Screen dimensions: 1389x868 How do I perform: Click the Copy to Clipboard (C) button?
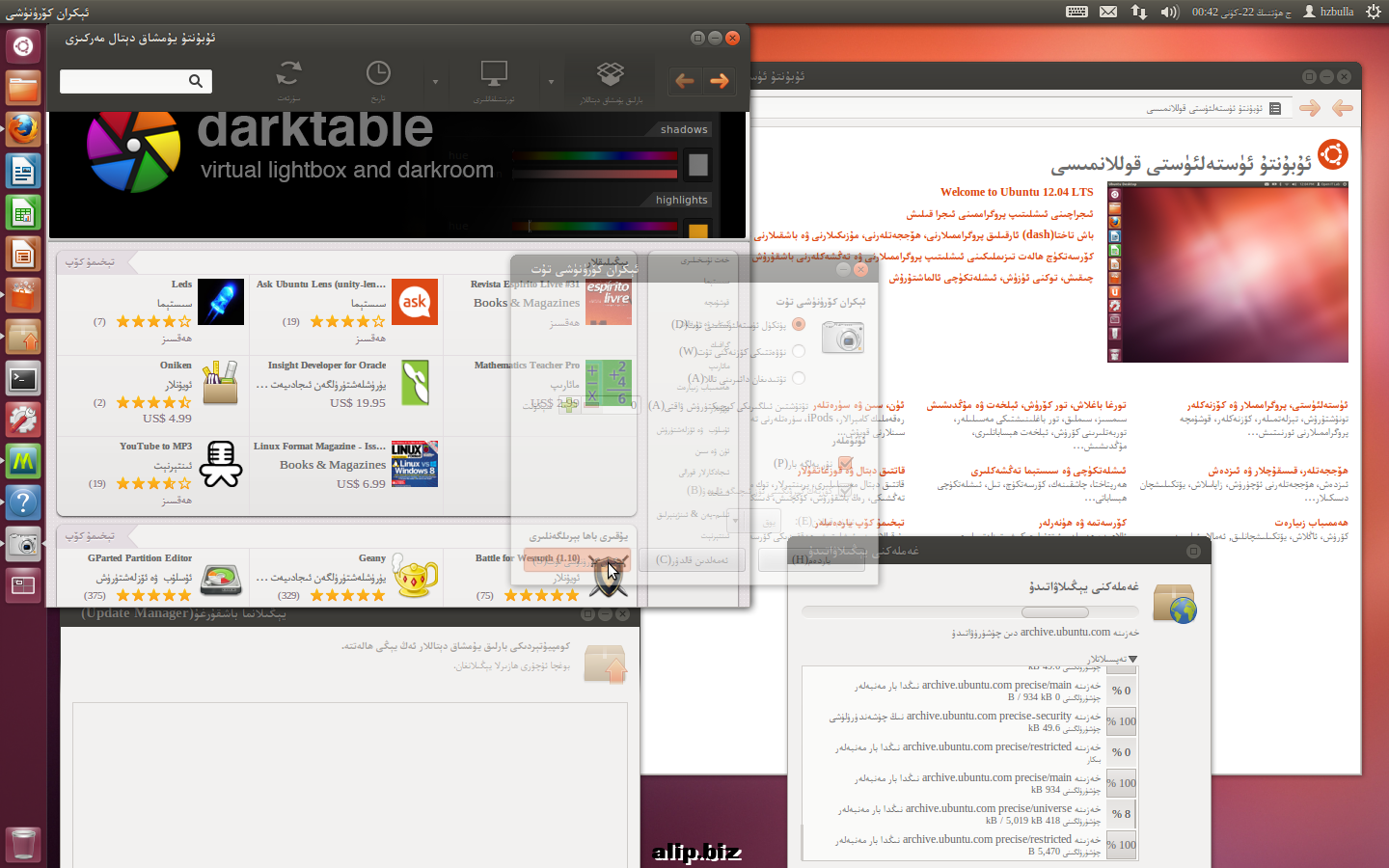(x=692, y=559)
